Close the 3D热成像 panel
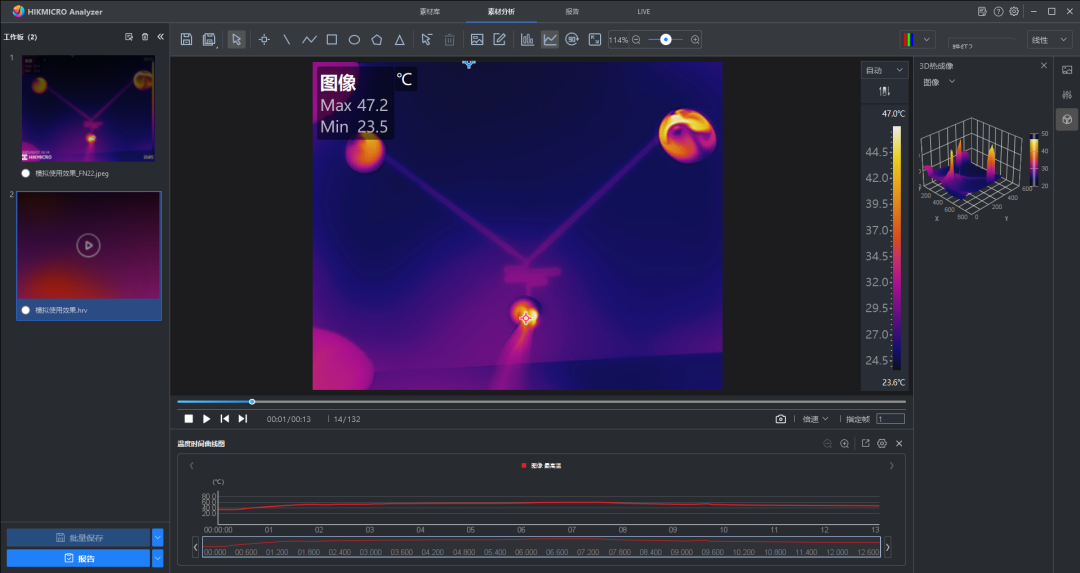 click(x=1043, y=65)
